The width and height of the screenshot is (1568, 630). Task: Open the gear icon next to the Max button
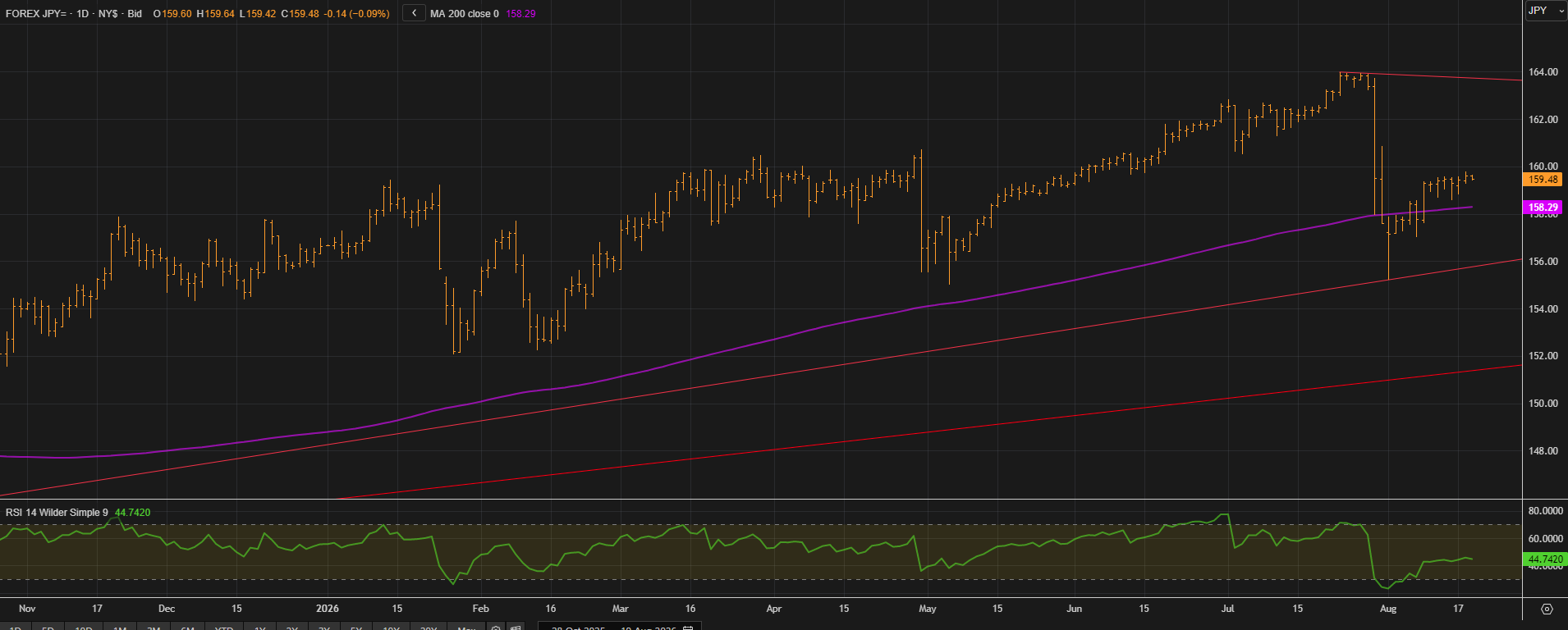coord(496,628)
